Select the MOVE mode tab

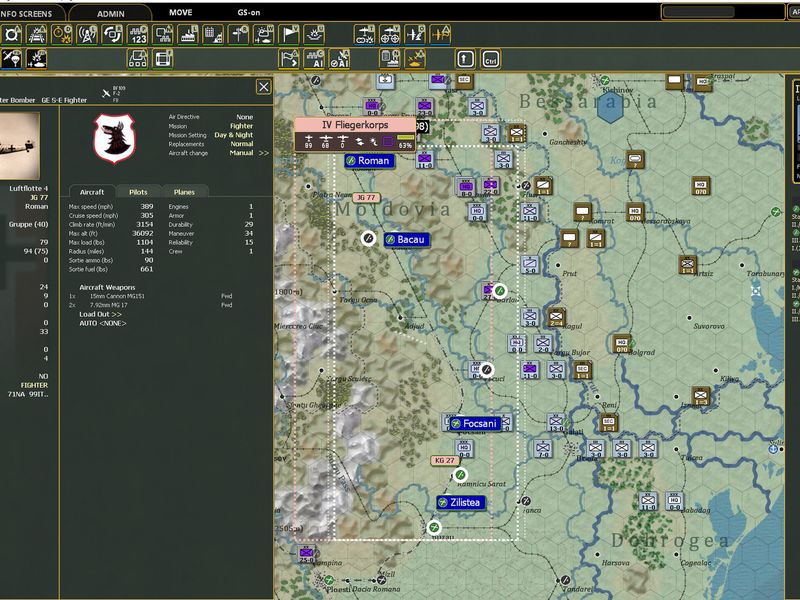(x=181, y=12)
